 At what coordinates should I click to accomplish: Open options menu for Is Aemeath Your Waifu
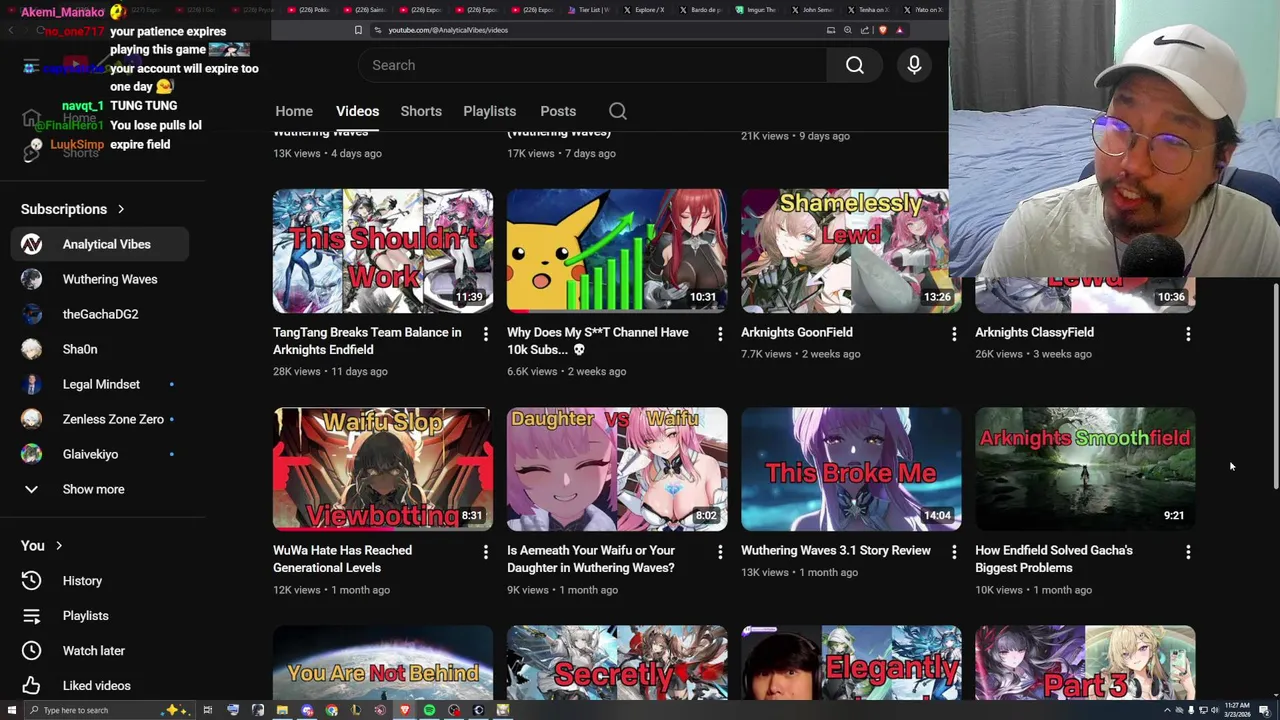point(720,552)
